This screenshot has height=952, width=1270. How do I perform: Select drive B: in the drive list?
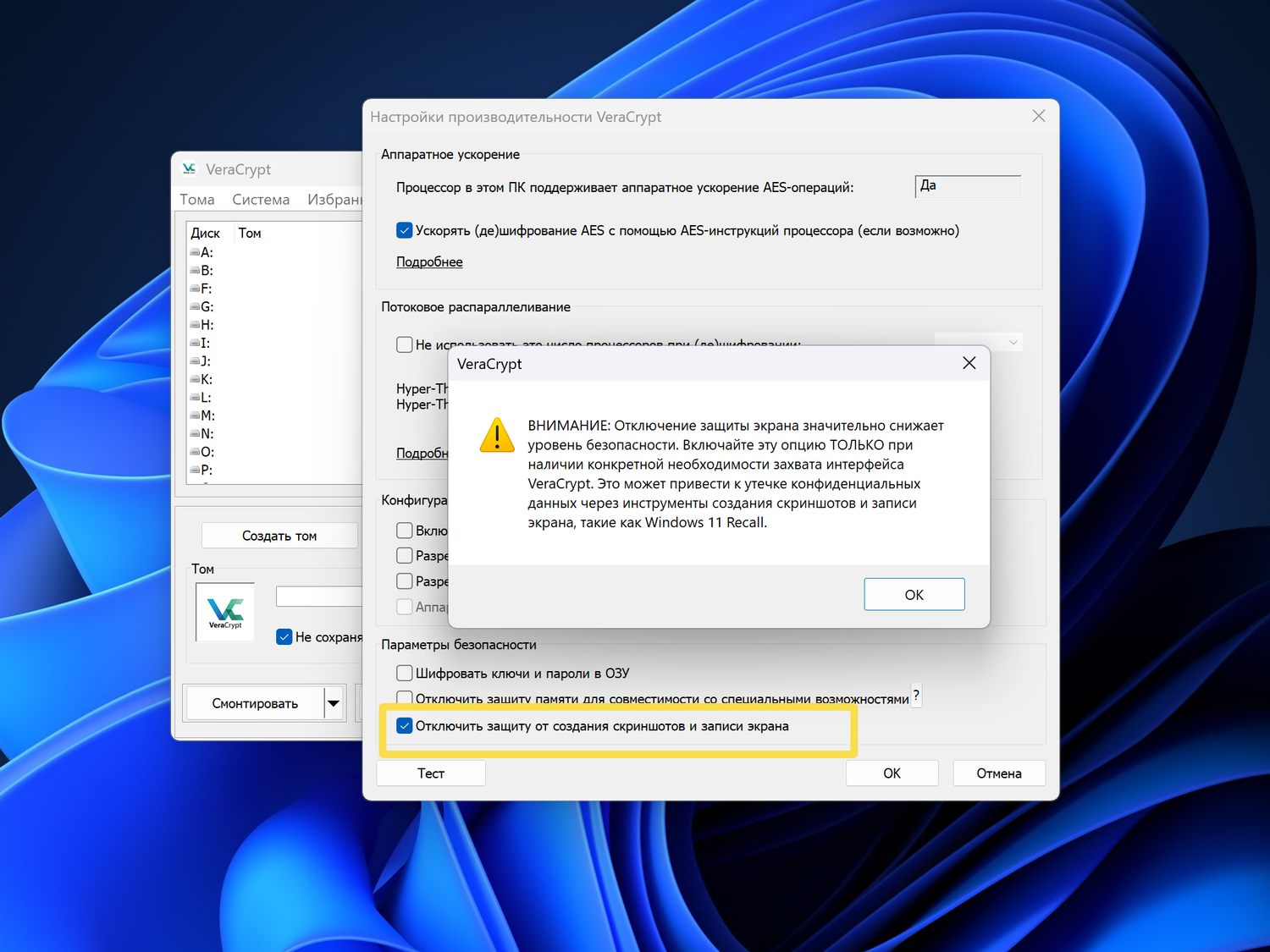(202, 271)
